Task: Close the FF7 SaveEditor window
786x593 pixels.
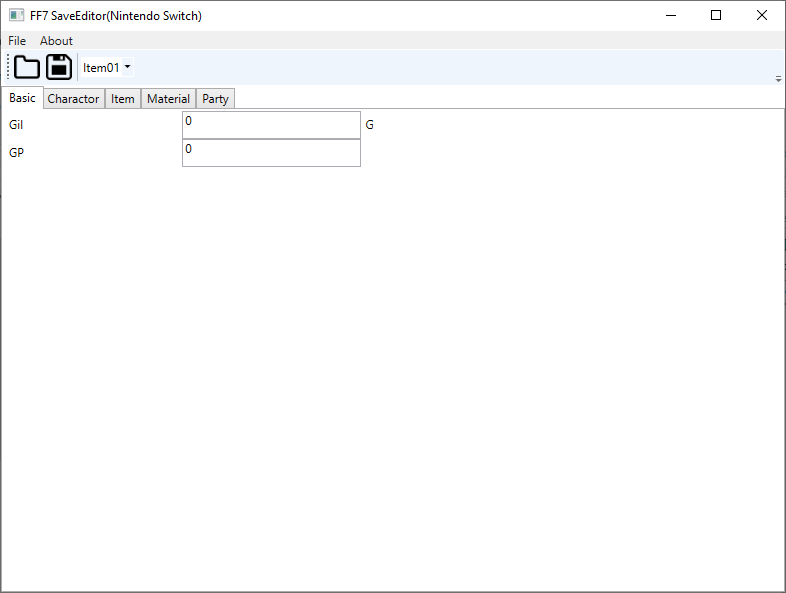Action: click(762, 15)
